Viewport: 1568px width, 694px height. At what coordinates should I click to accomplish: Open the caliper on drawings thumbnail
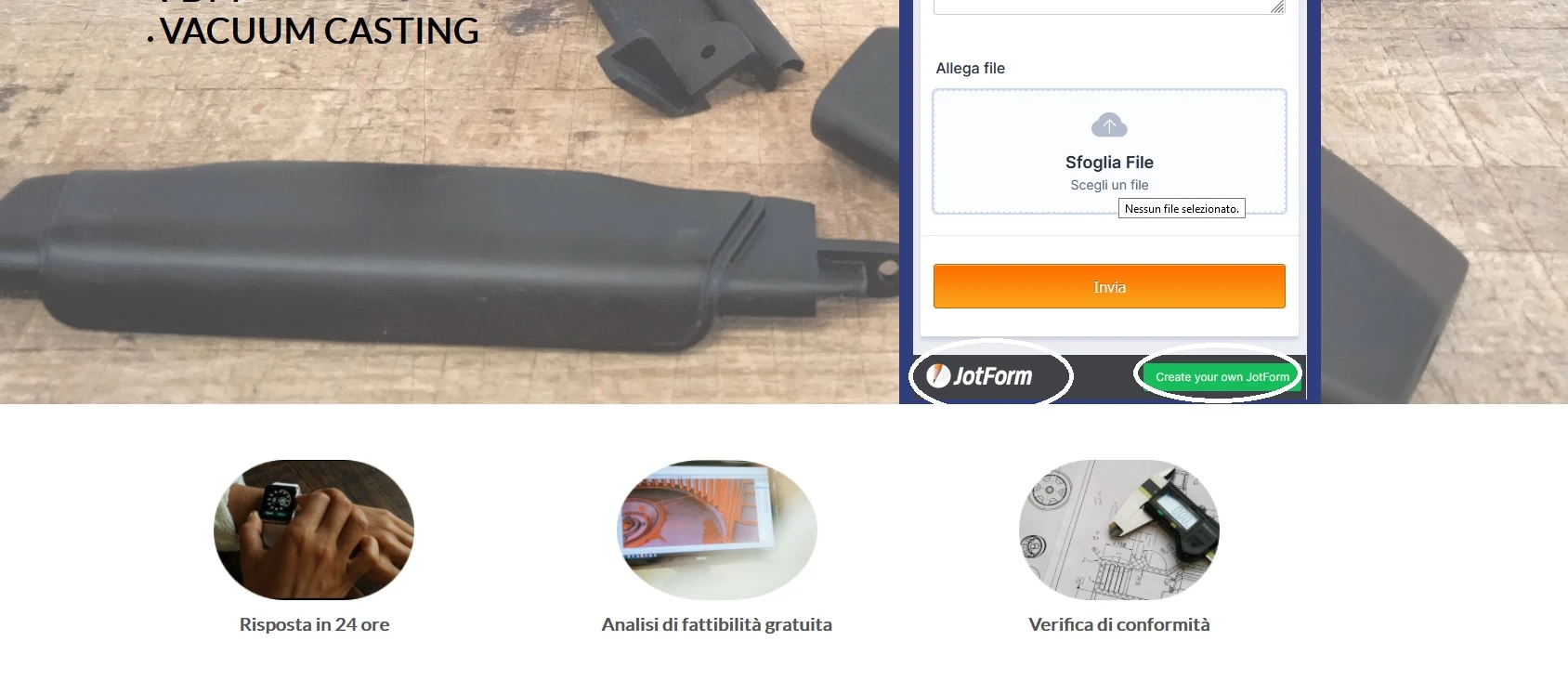tap(1119, 530)
